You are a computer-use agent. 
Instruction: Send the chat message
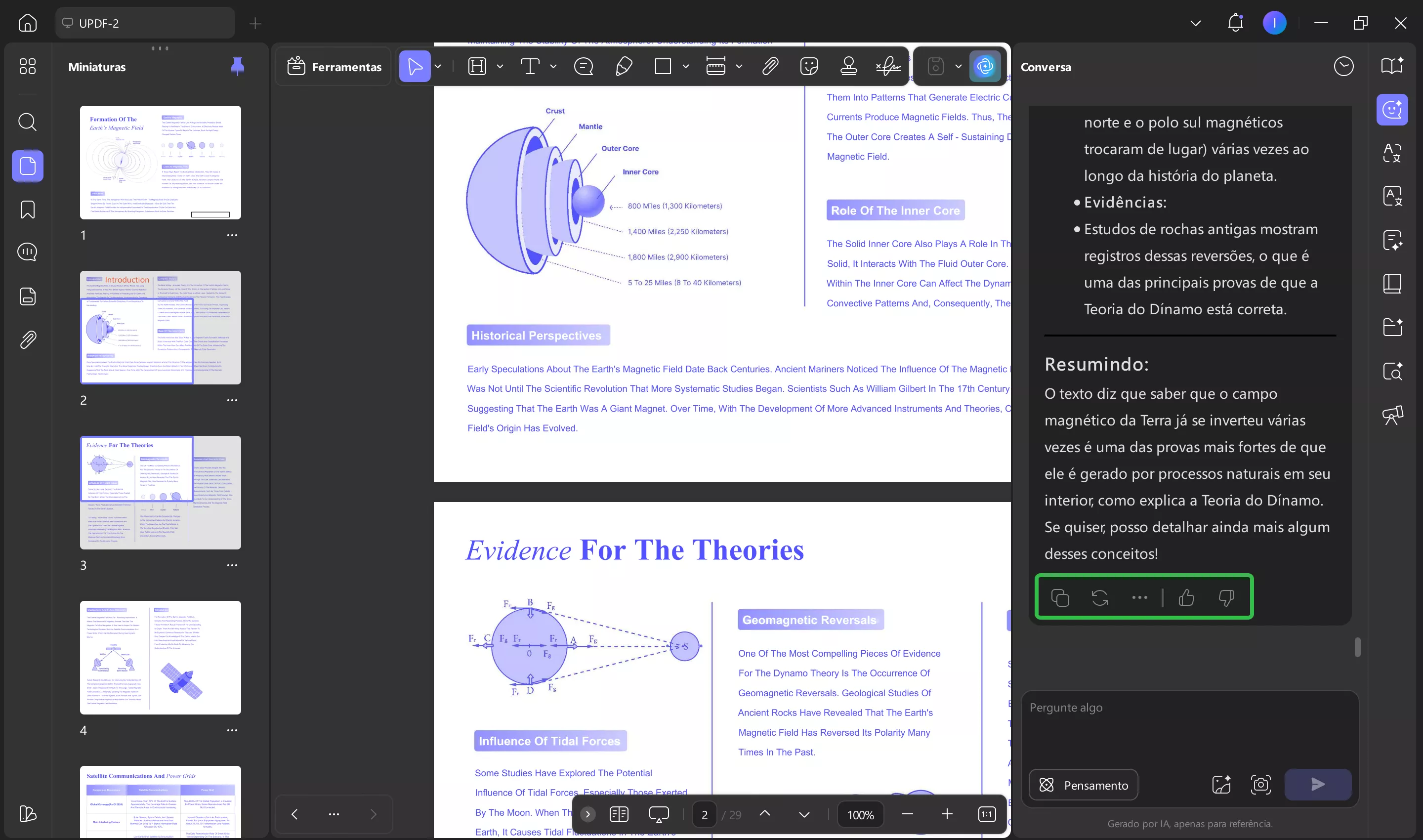coord(1318,785)
